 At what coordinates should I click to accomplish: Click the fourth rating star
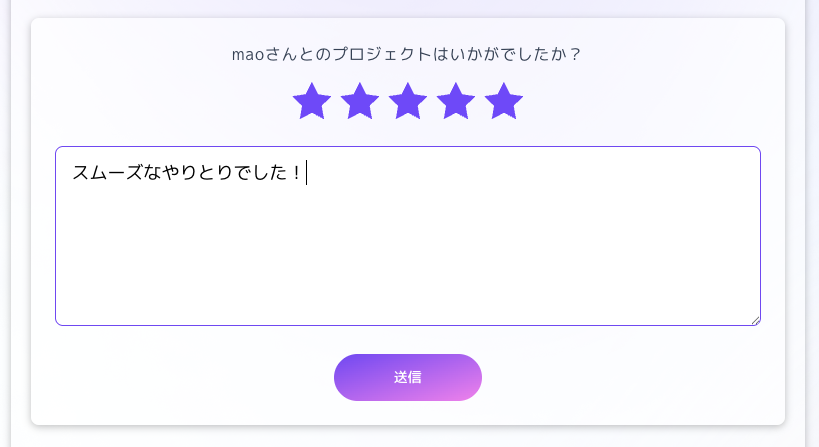tap(456, 102)
